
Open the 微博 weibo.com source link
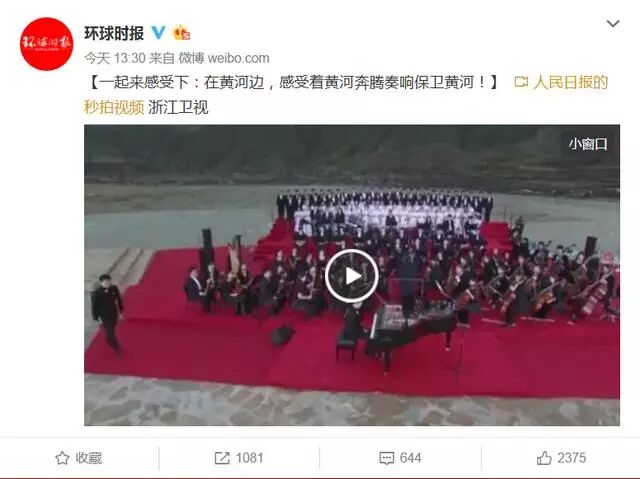pyautogui.click(x=224, y=58)
